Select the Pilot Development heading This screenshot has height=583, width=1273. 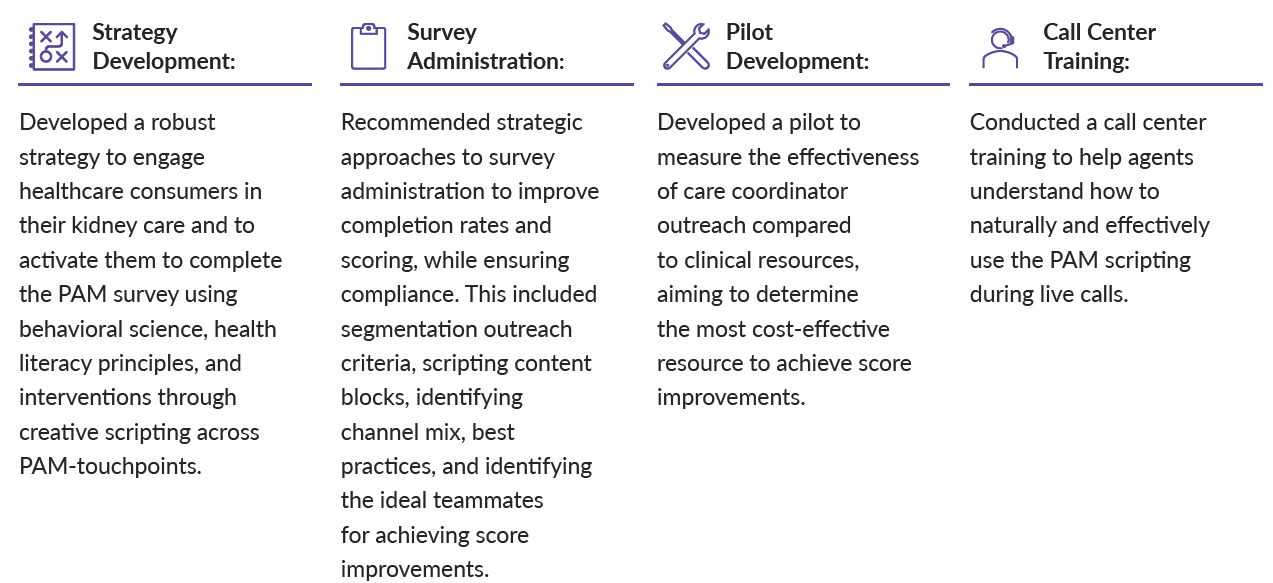[x=797, y=46]
